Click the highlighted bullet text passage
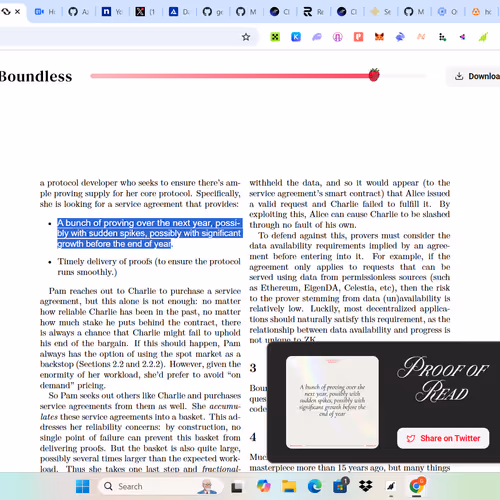 coord(149,233)
